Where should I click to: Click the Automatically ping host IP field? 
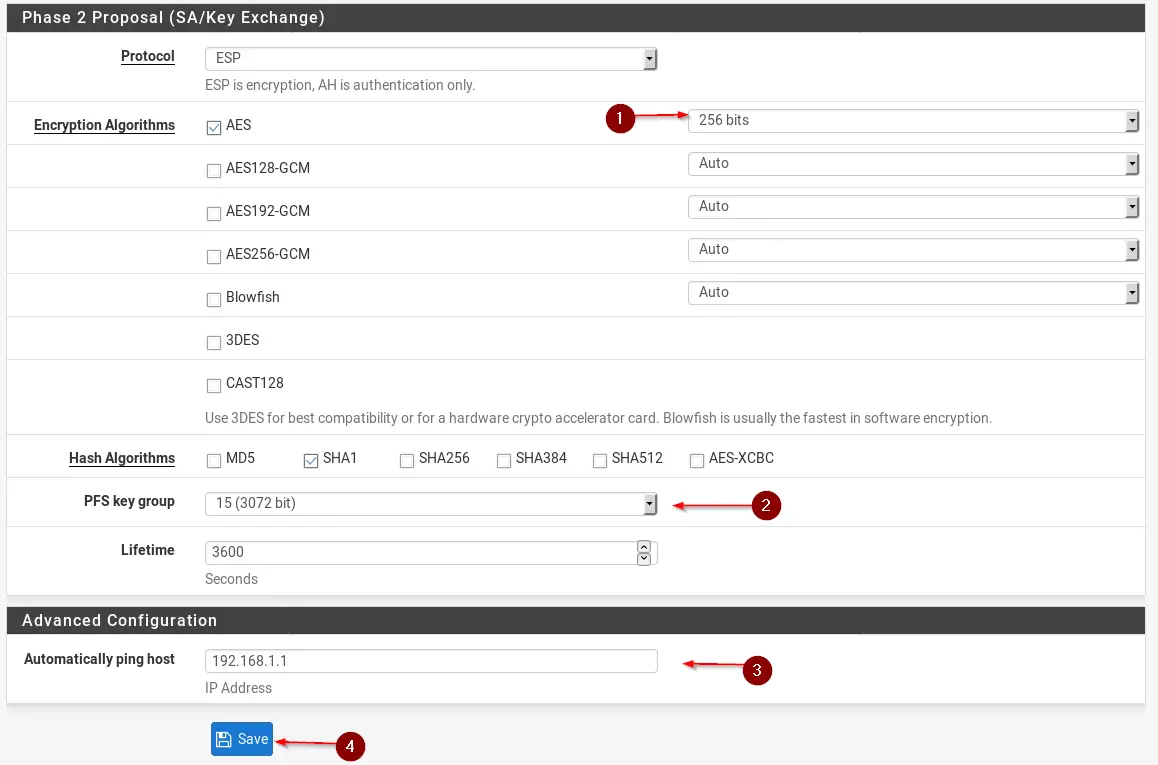point(431,661)
